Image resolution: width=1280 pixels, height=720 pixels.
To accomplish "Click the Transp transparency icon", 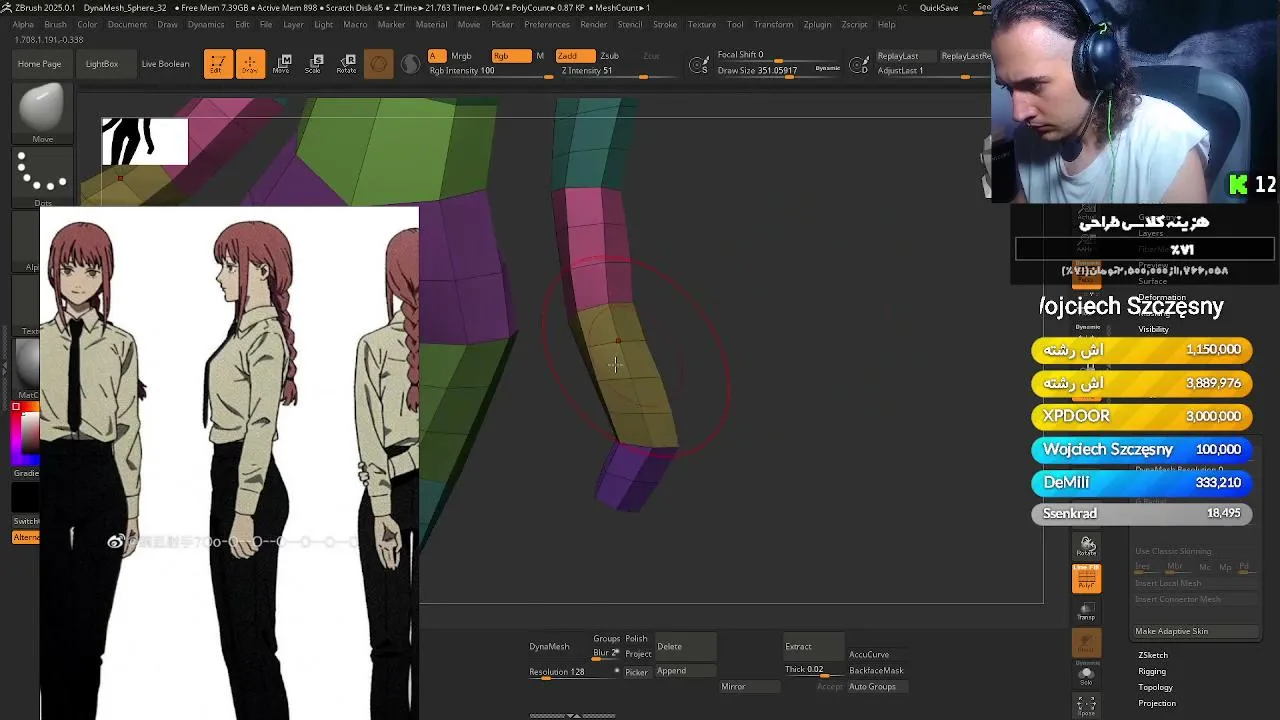I will click(1087, 611).
